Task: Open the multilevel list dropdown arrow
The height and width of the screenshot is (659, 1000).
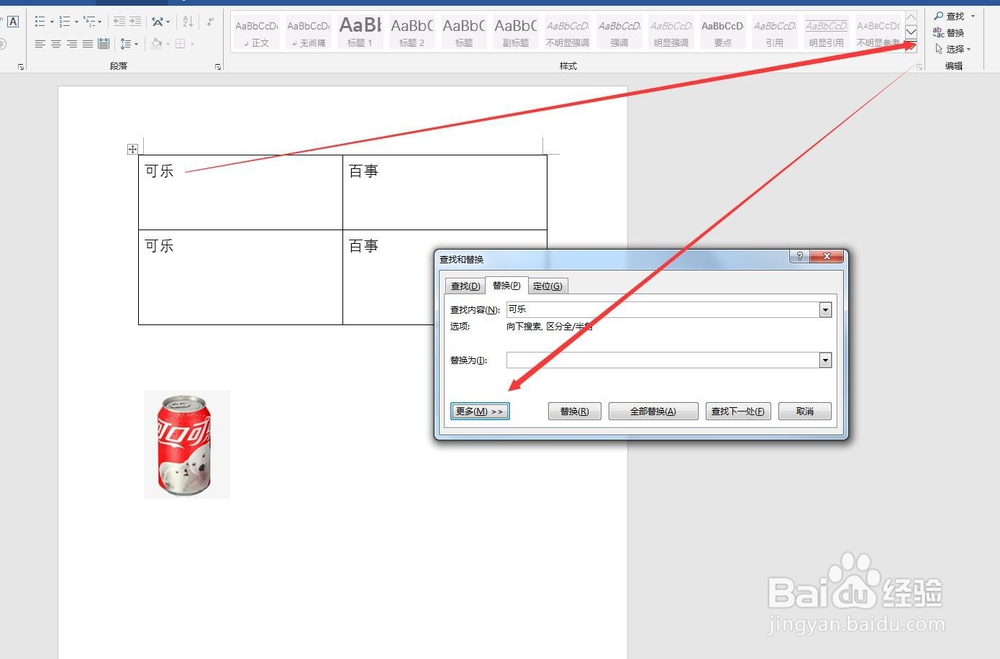Action: point(100,22)
